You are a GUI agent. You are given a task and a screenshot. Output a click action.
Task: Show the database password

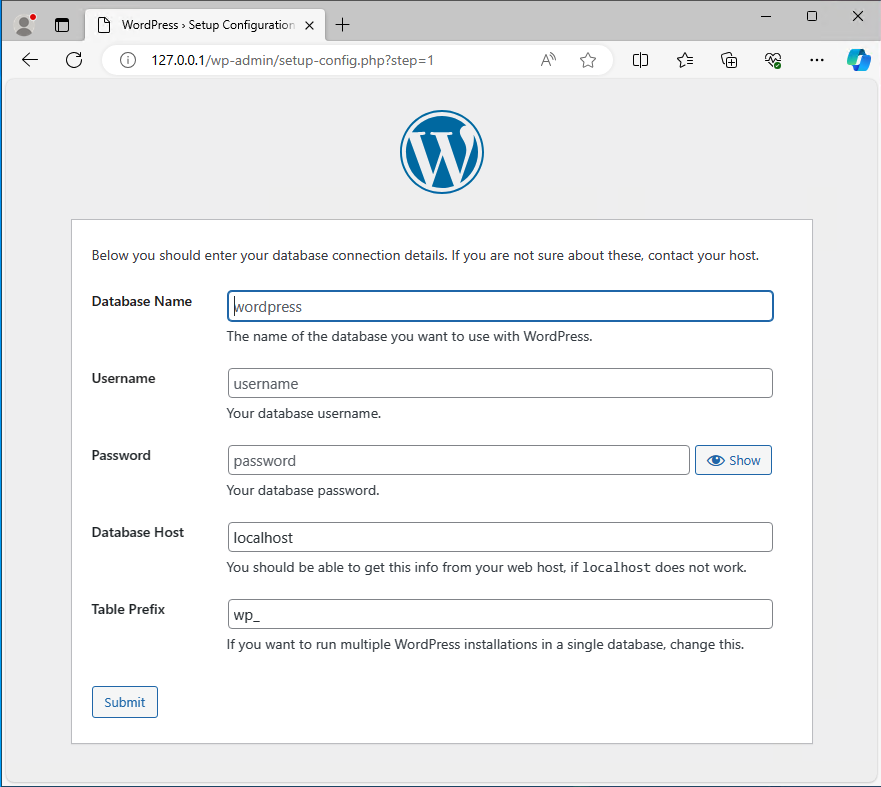pos(733,460)
